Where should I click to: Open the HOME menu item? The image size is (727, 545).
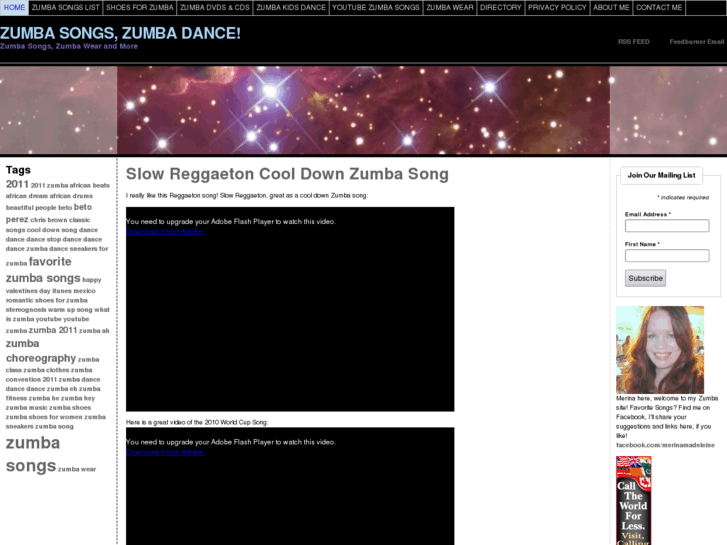pyautogui.click(x=14, y=7)
